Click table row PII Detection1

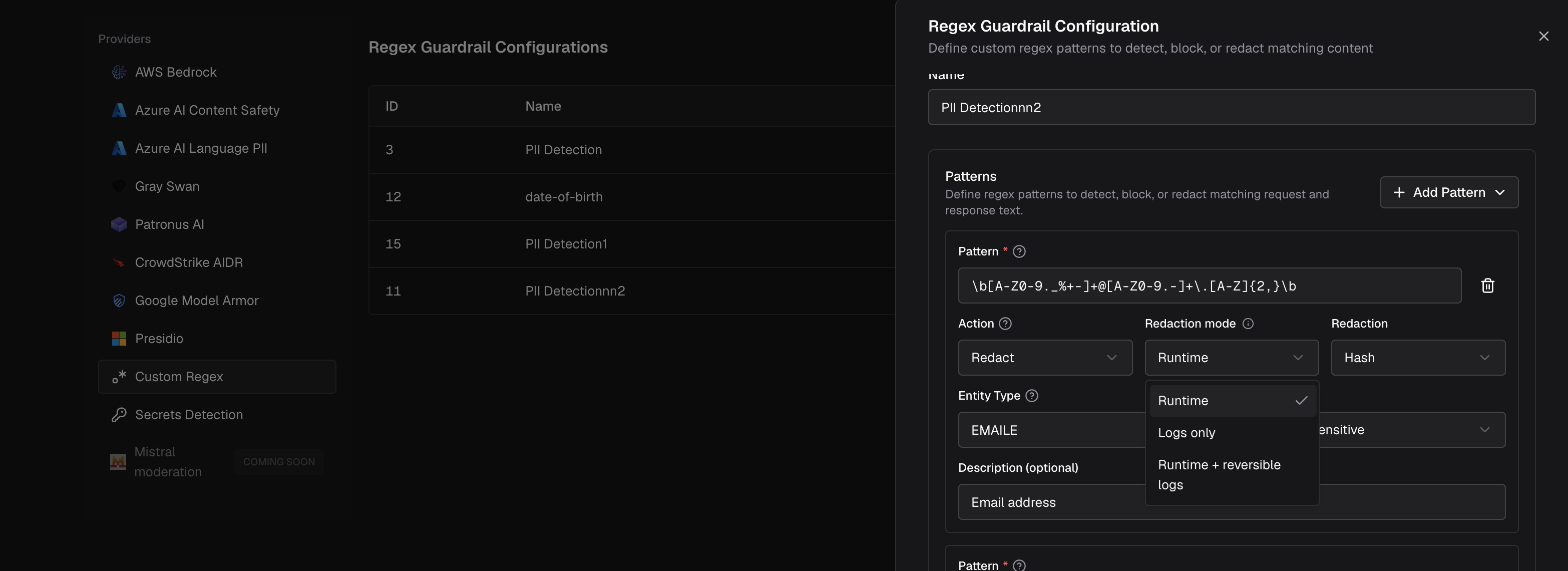[x=632, y=243]
